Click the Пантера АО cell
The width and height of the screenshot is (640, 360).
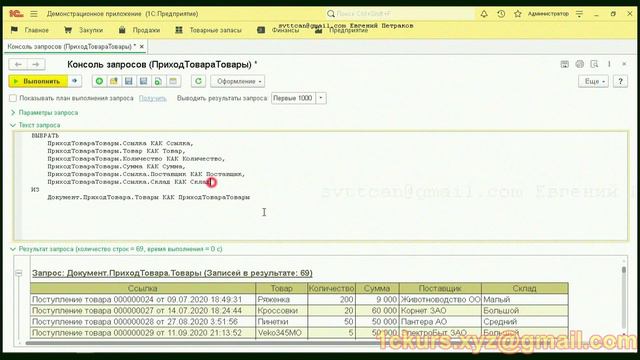440,322
